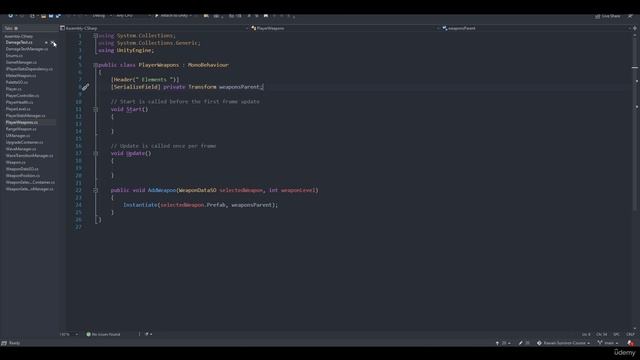Open WeaponPosition.cs from the file list
The width and height of the screenshot is (640, 360).
(x=23, y=176)
